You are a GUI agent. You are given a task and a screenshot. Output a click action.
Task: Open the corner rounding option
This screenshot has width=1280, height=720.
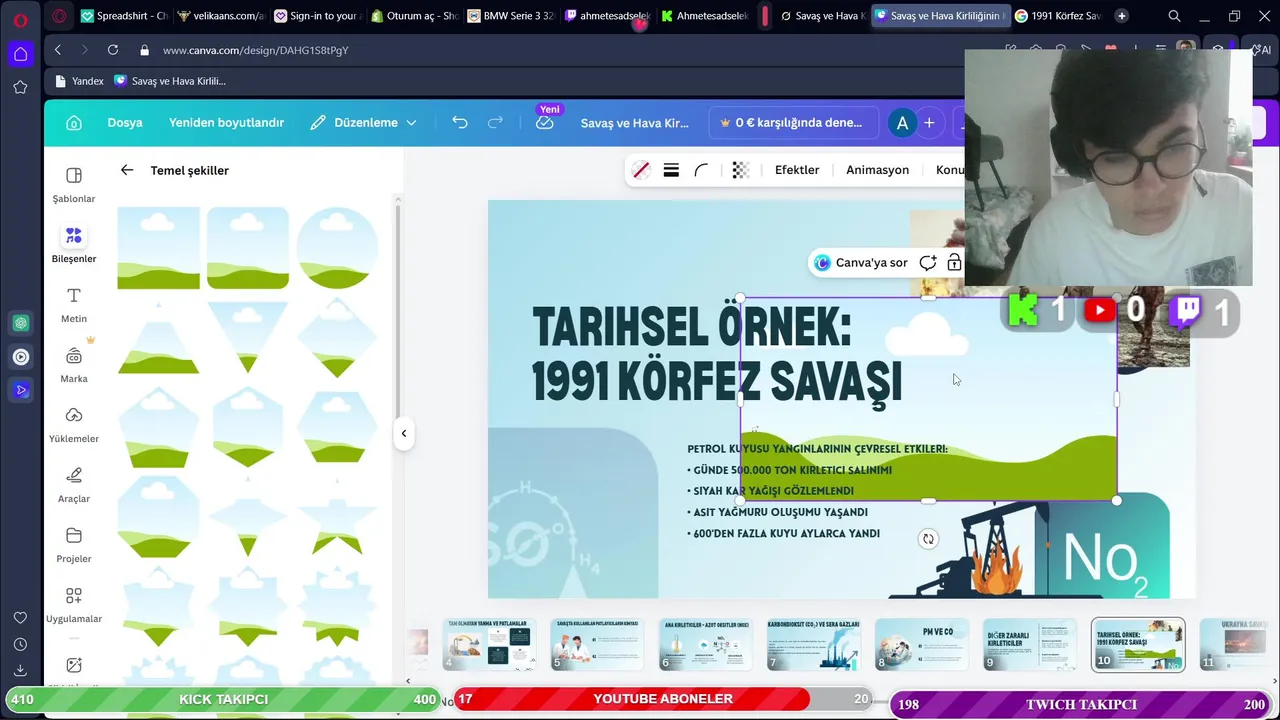701,170
